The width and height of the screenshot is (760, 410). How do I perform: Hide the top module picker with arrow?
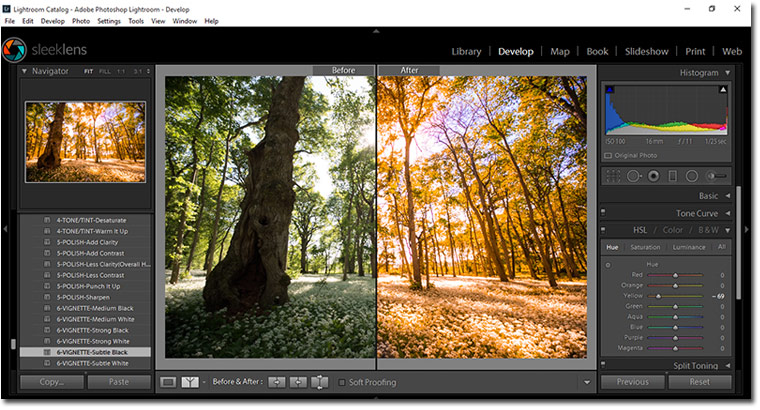[x=376, y=31]
